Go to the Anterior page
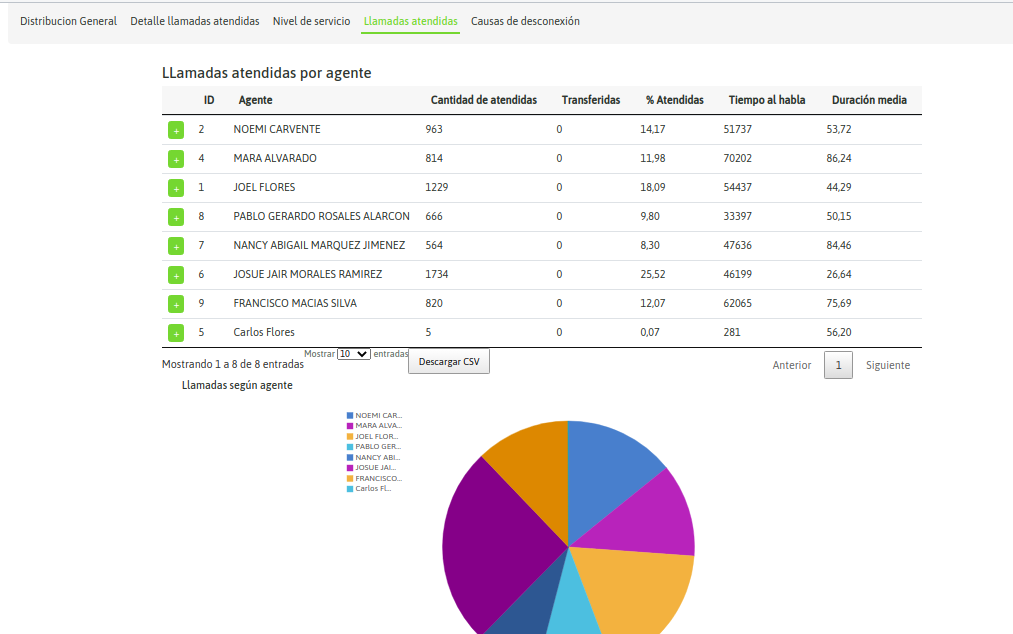Screen dimensions: 1013x634 (x=791, y=365)
